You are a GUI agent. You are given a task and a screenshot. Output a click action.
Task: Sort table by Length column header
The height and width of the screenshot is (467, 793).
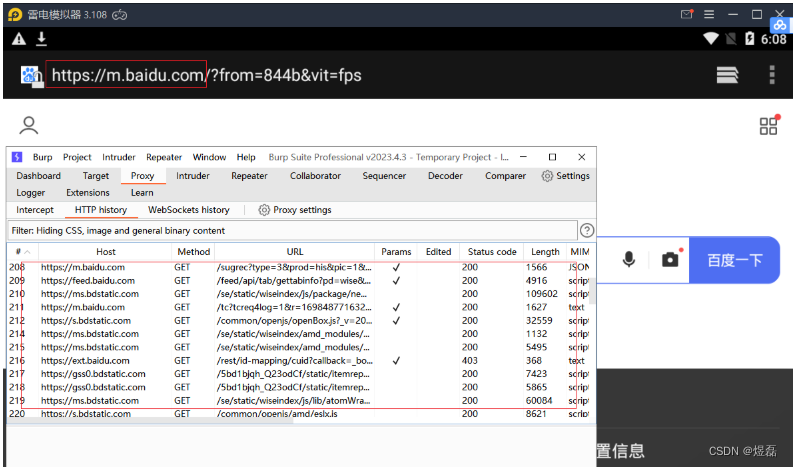coord(545,251)
